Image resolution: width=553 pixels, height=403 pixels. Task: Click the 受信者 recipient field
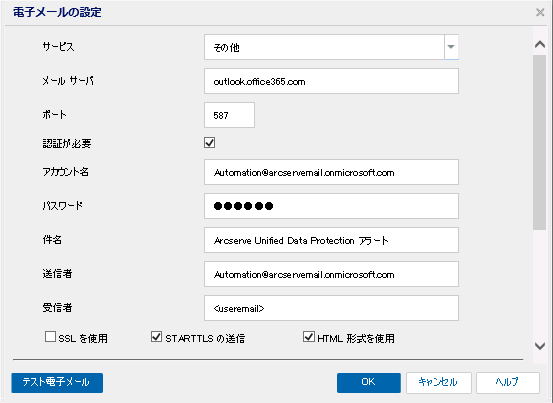(x=331, y=308)
